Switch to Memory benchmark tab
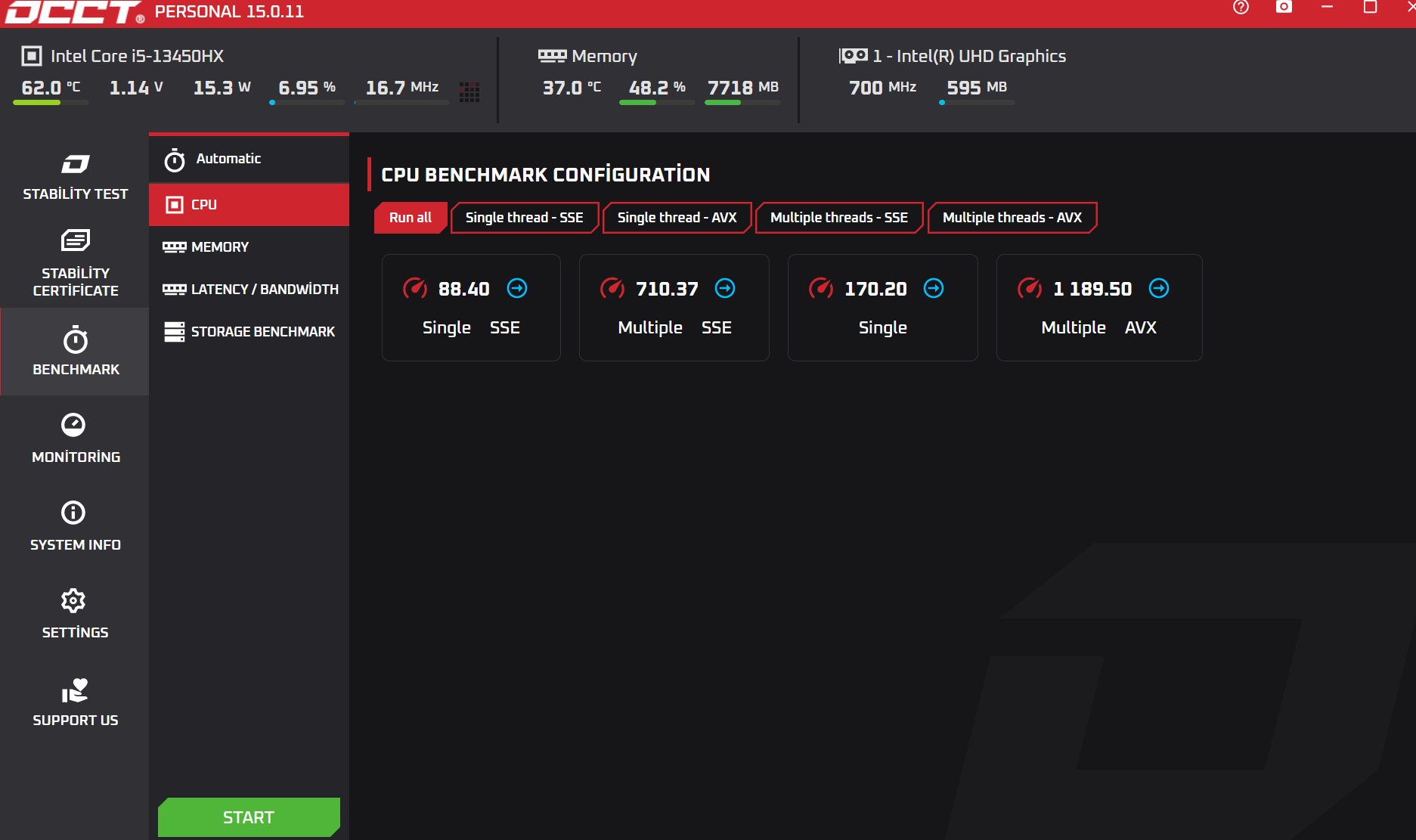1416x840 pixels. click(x=249, y=247)
